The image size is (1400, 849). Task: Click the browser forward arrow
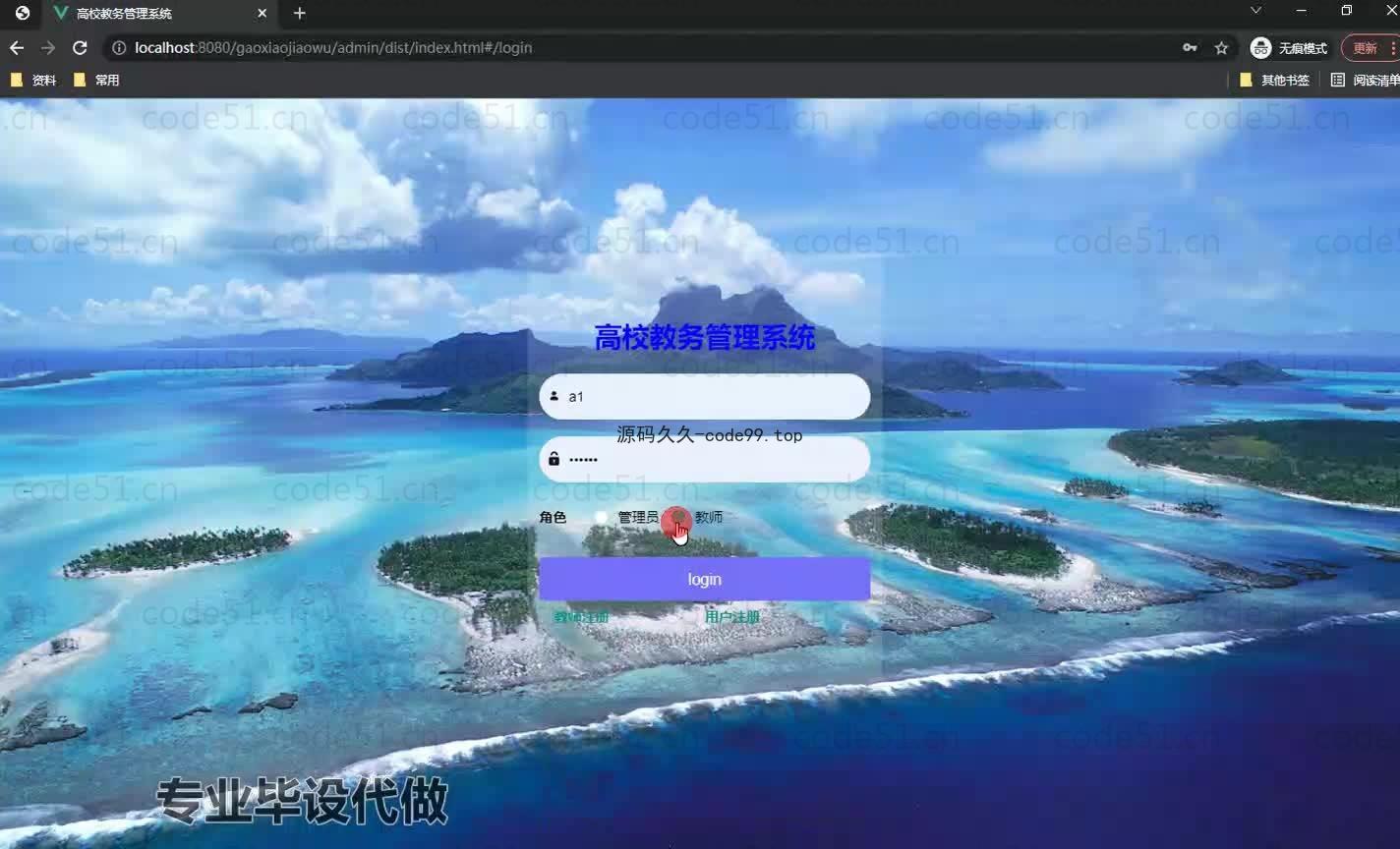48,47
